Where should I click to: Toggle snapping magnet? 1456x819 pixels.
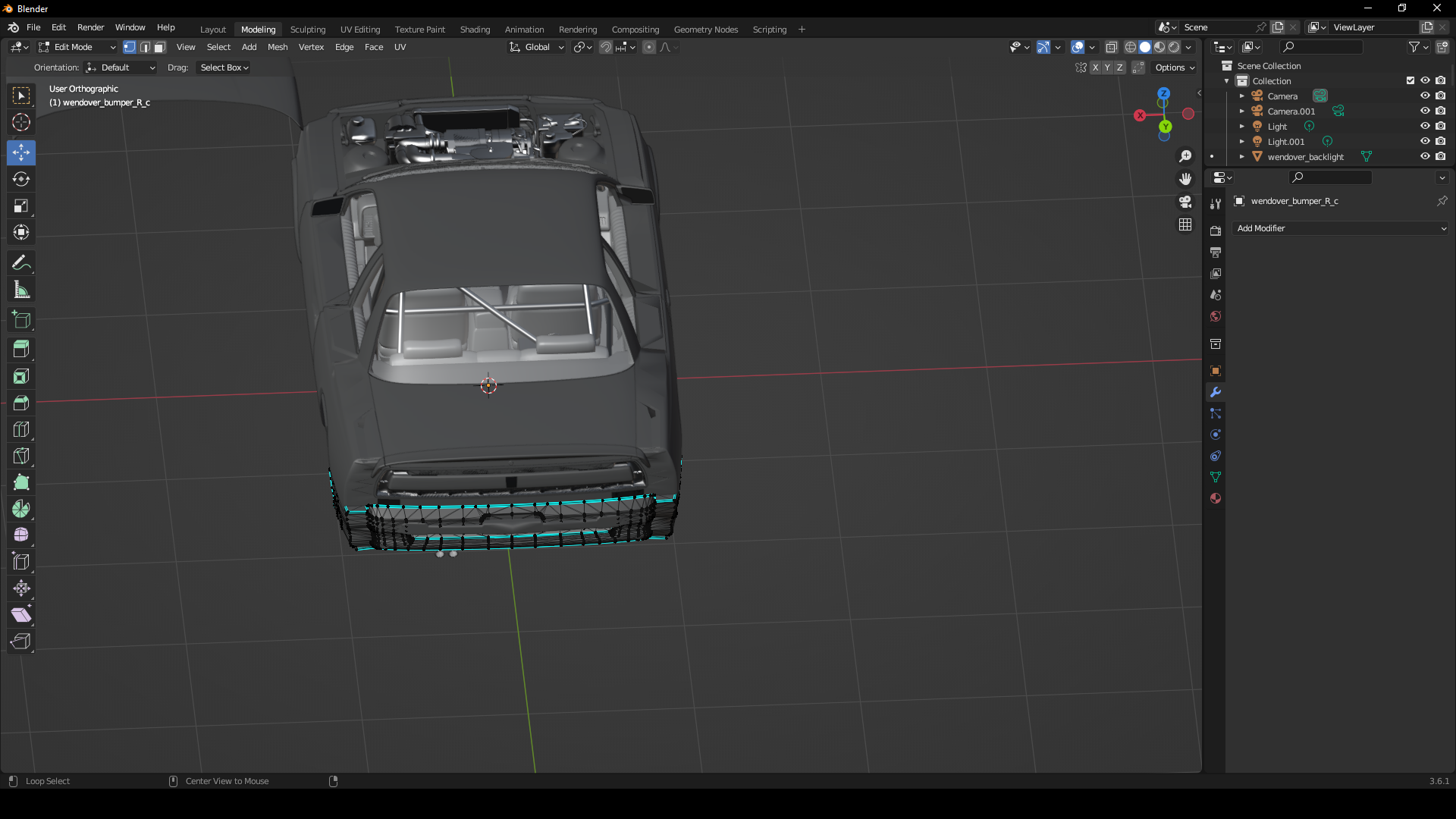coord(606,47)
